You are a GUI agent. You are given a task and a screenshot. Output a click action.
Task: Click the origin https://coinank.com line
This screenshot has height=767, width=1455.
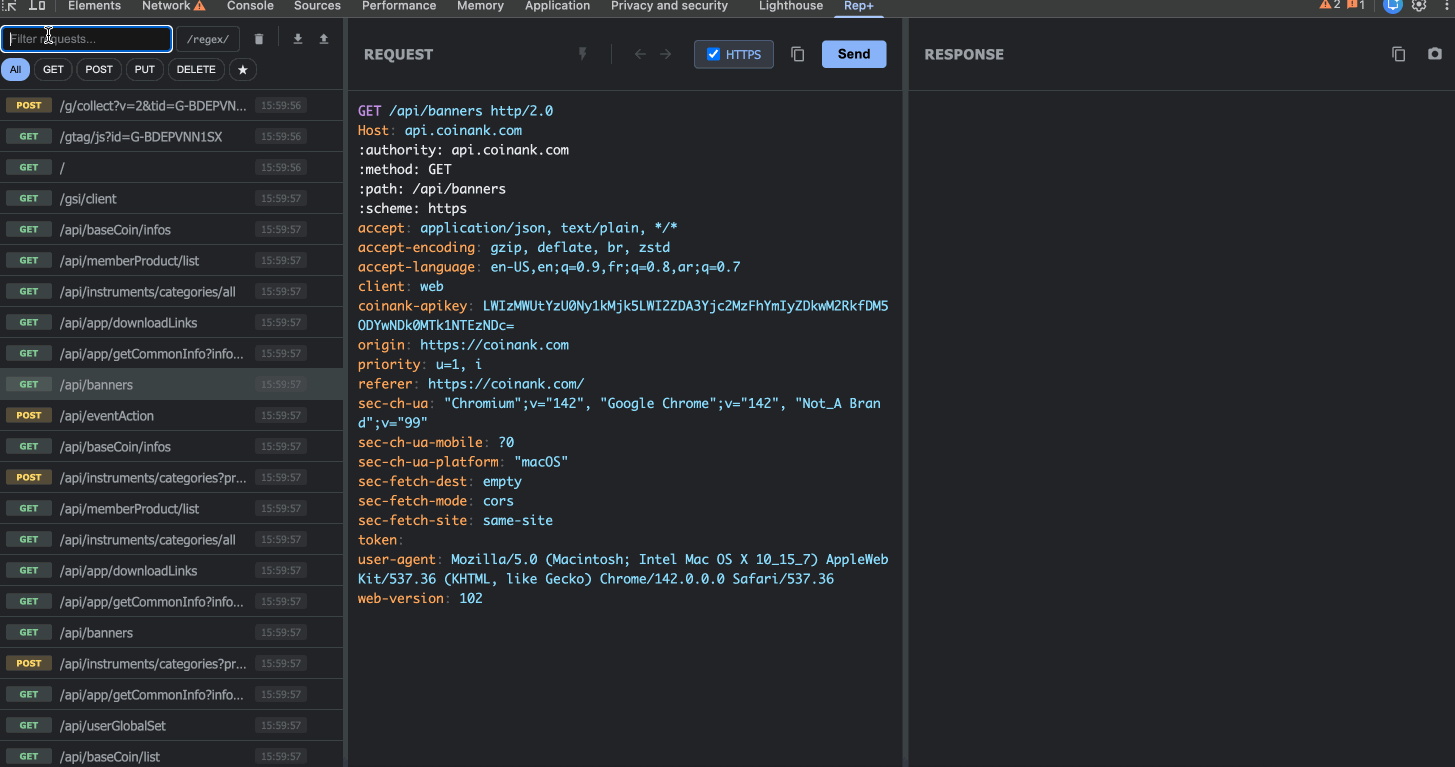463,345
